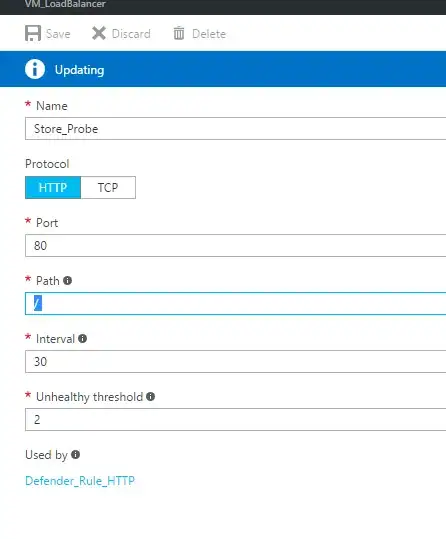Open the Defender_Rule_HTTP link
The width and height of the screenshot is (446, 539).
(80, 481)
